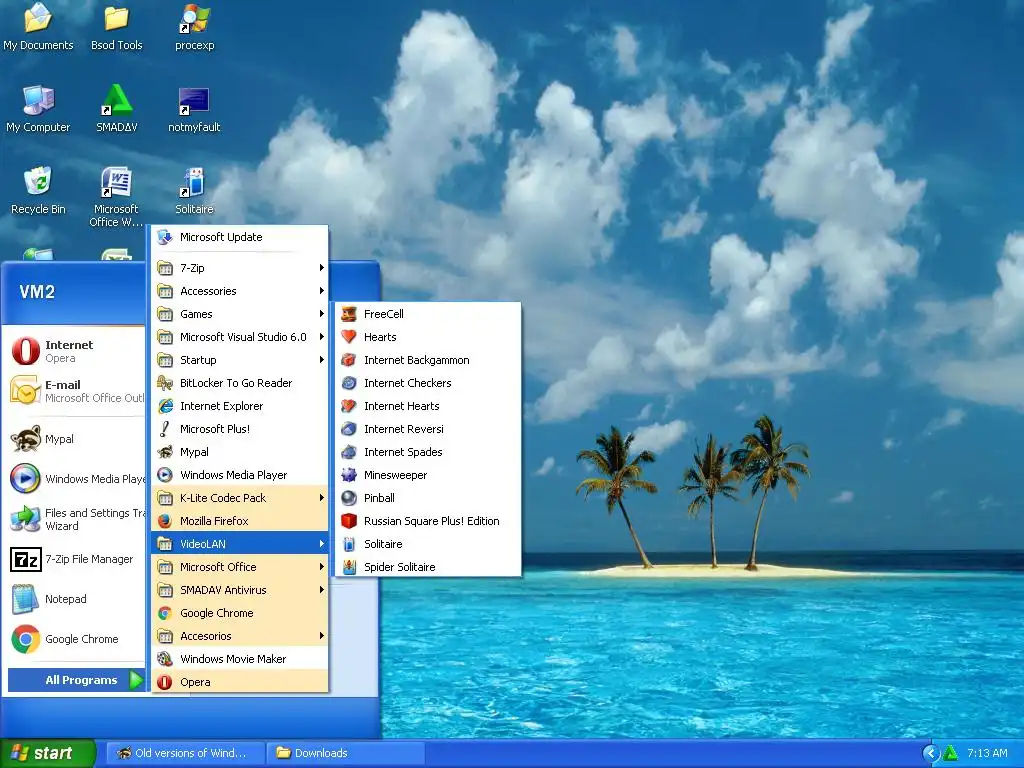Screen dimensions: 1024x768
Task: Open Mypal in All Programs list
Action: tap(240, 452)
